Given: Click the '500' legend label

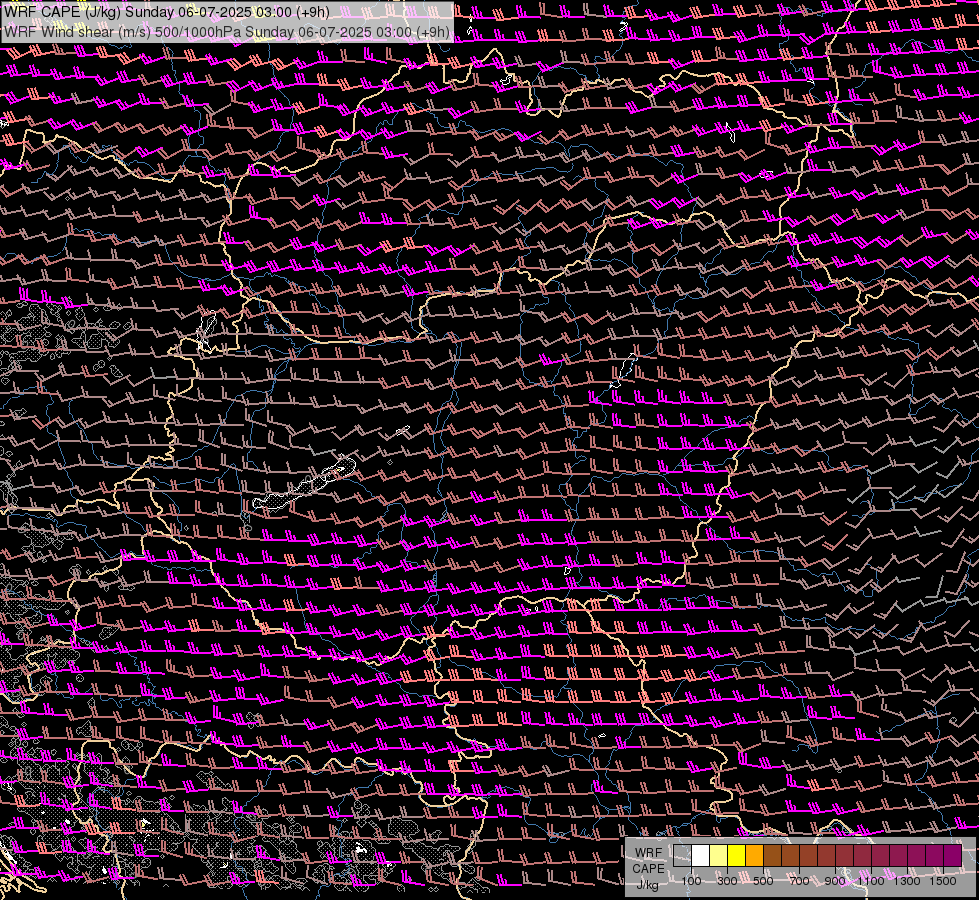Looking at the screenshot, I should (x=763, y=881).
